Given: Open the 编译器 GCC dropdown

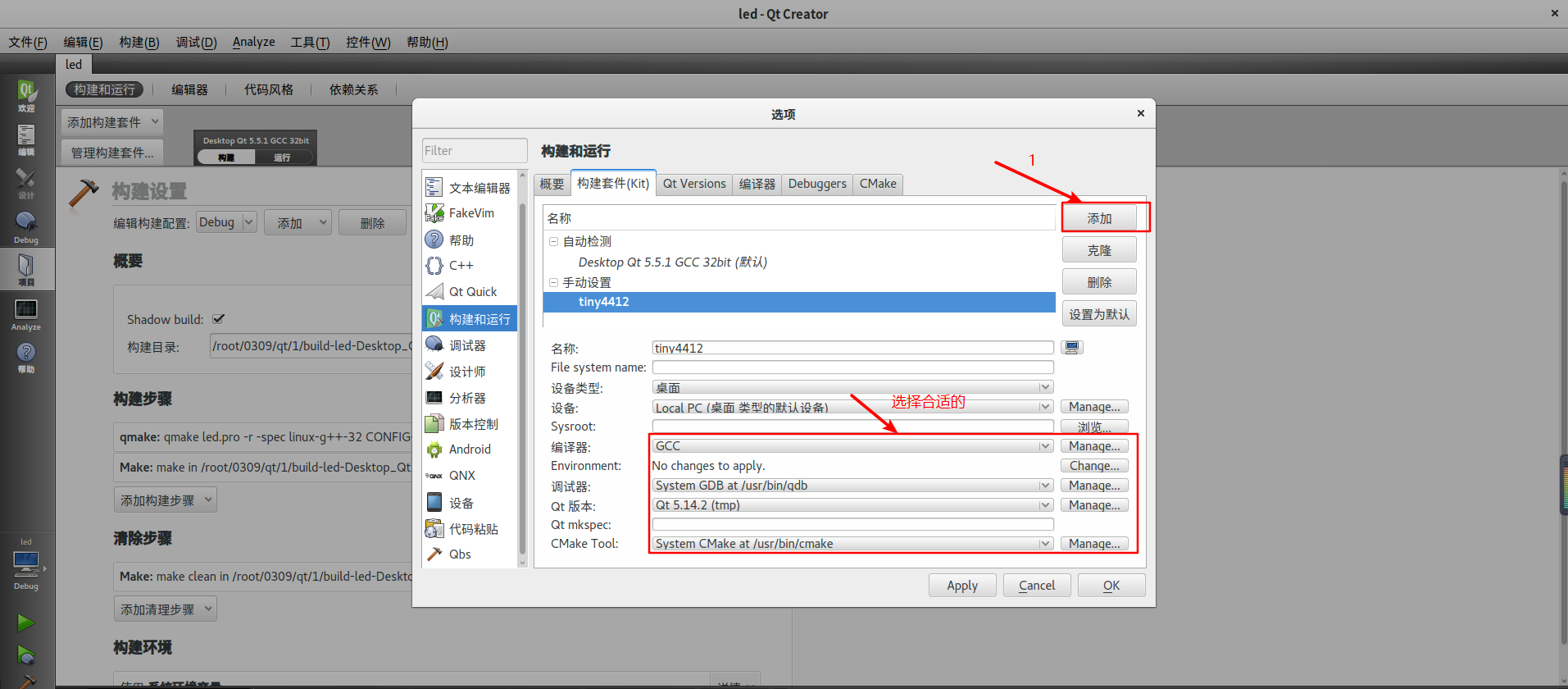Looking at the screenshot, I should 852,446.
